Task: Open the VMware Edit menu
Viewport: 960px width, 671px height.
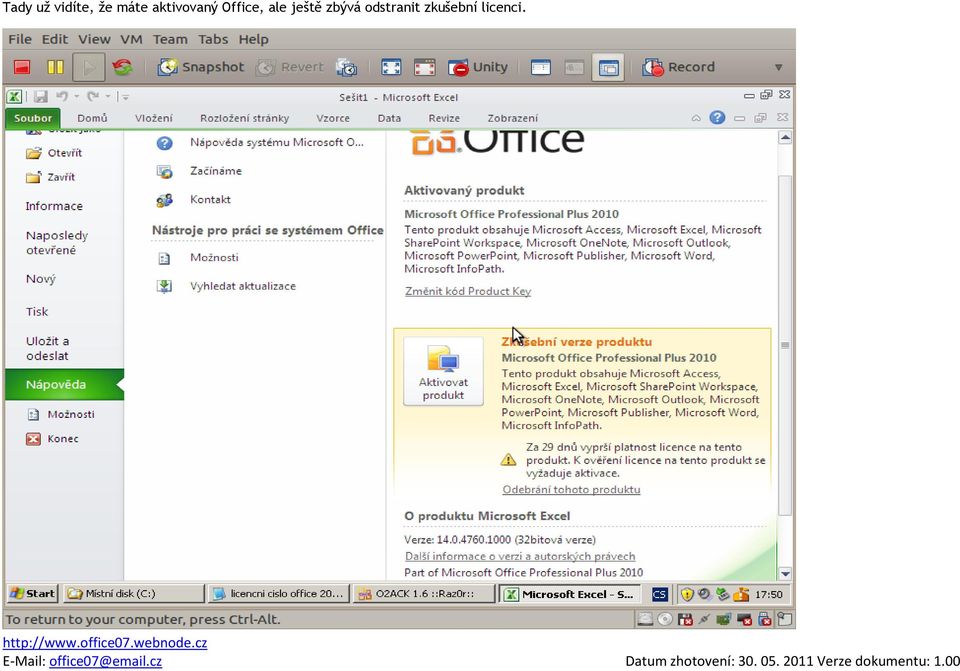Action: point(54,39)
